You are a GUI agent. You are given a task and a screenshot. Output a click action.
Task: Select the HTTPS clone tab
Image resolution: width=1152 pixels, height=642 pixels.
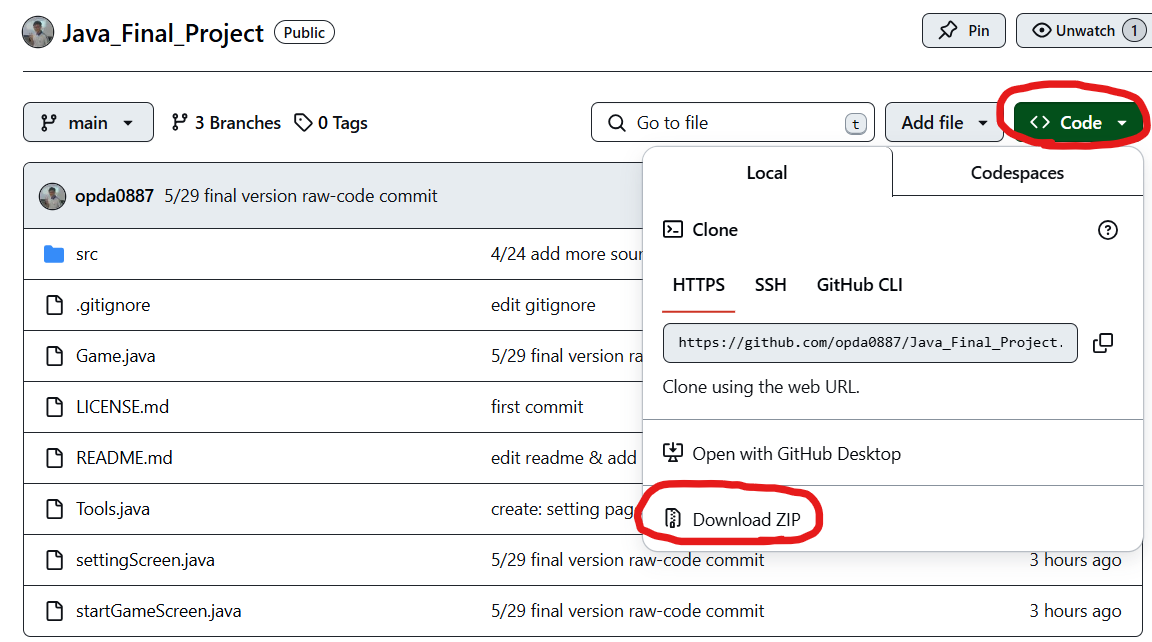699,285
